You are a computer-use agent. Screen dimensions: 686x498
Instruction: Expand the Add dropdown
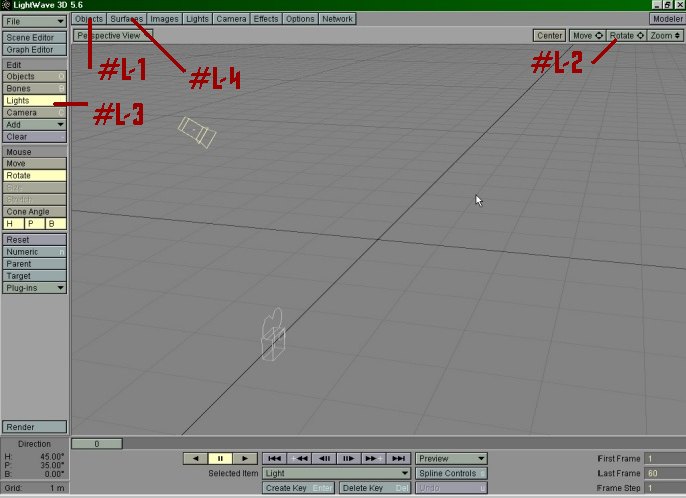35,125
